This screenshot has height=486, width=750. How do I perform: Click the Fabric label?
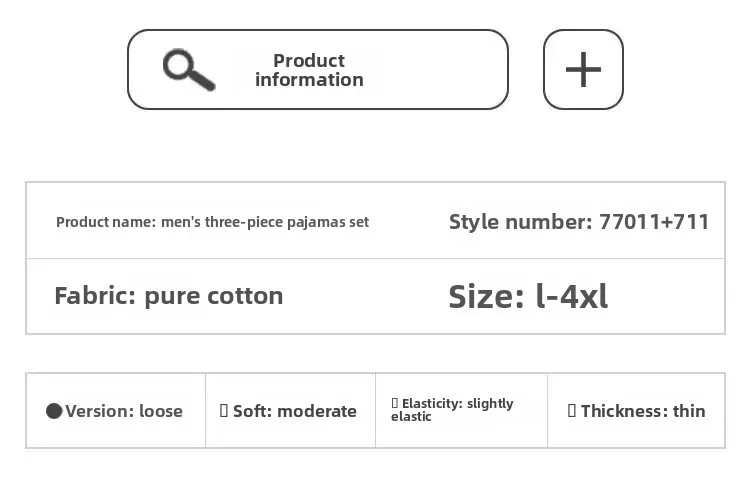[95, 296]
